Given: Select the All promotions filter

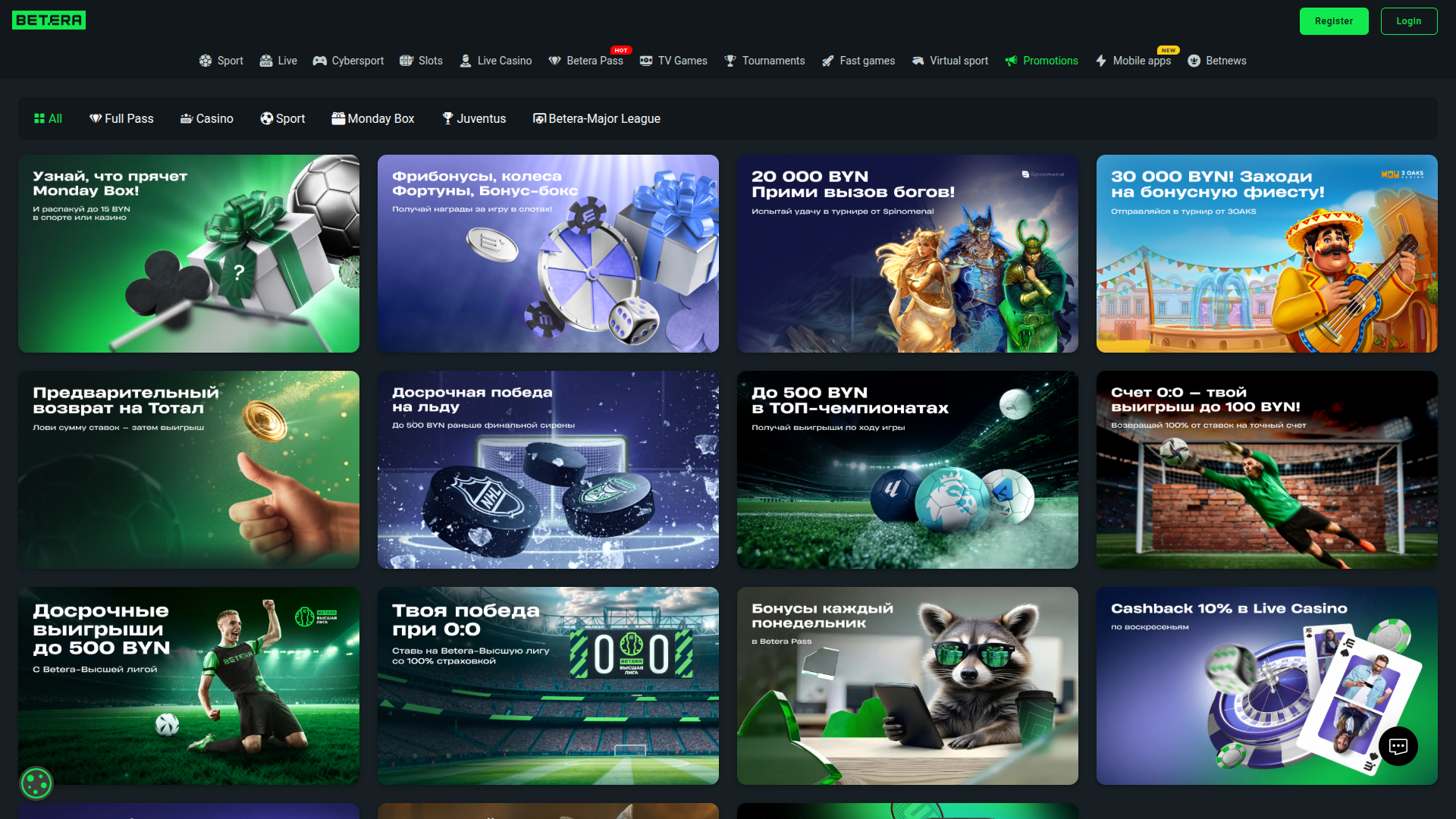Looking at the screenshot, I should (48, 118).
